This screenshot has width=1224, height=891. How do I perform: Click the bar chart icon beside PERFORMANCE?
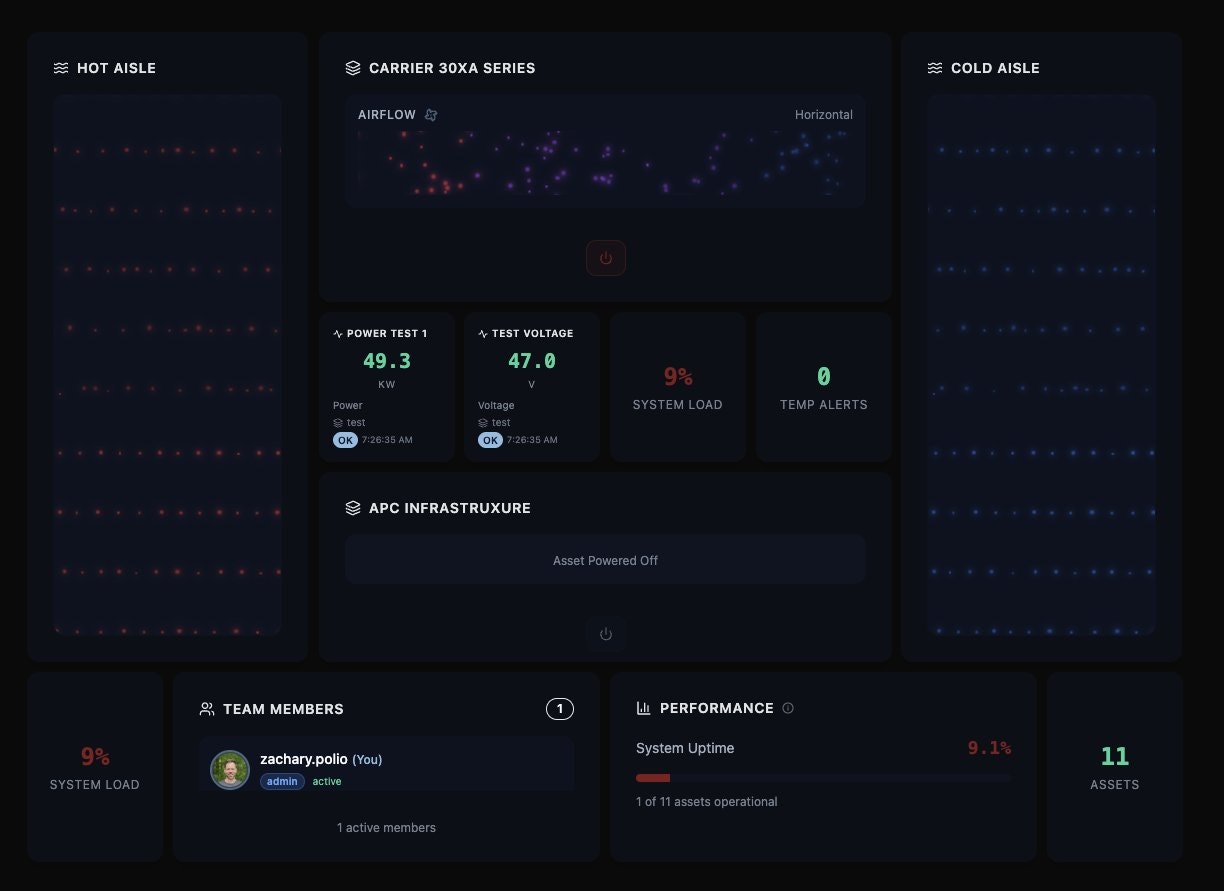coord(642,708)
